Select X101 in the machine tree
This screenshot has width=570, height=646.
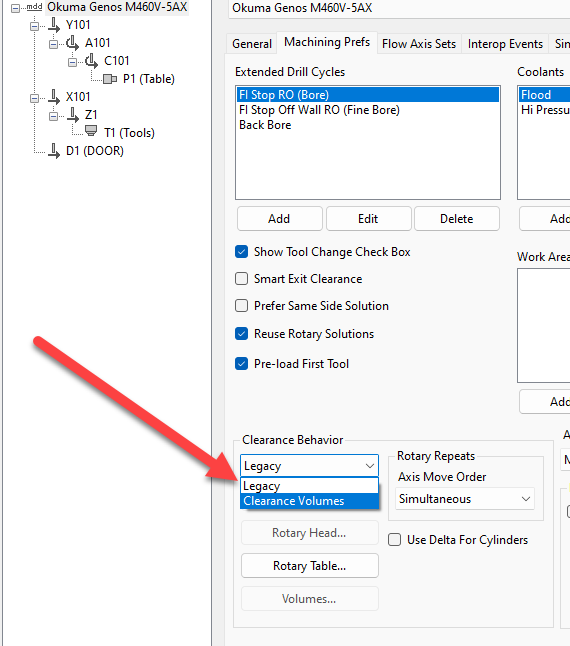[78, 97]
